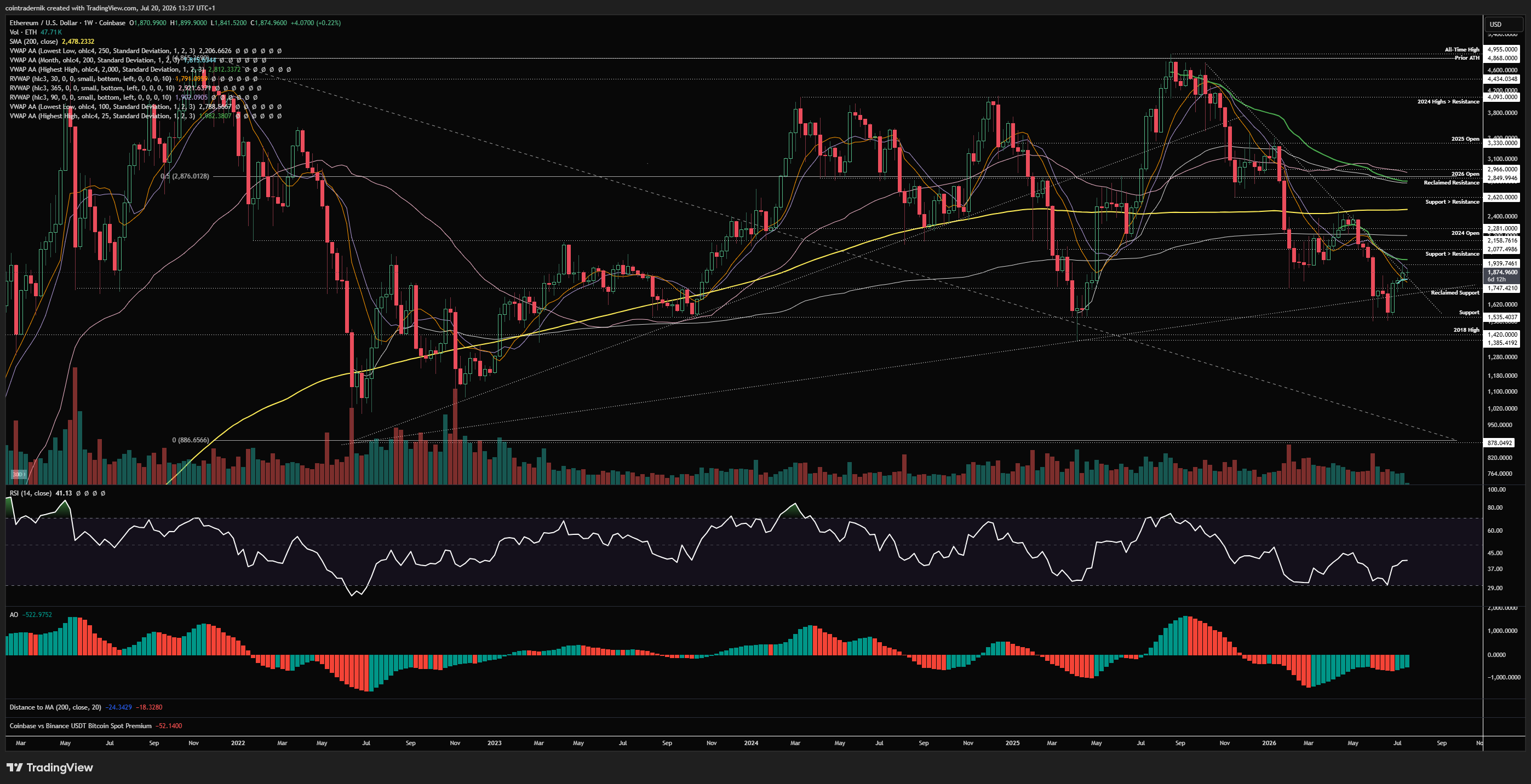Select the spot premium value -52.1400
Screen dimensions: 1531x784
pyautogui.click(x=169, y=726)
